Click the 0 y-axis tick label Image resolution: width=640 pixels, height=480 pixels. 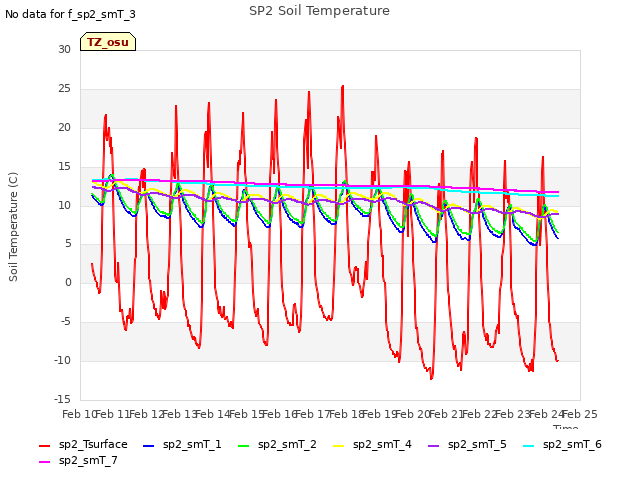[68, 282]
